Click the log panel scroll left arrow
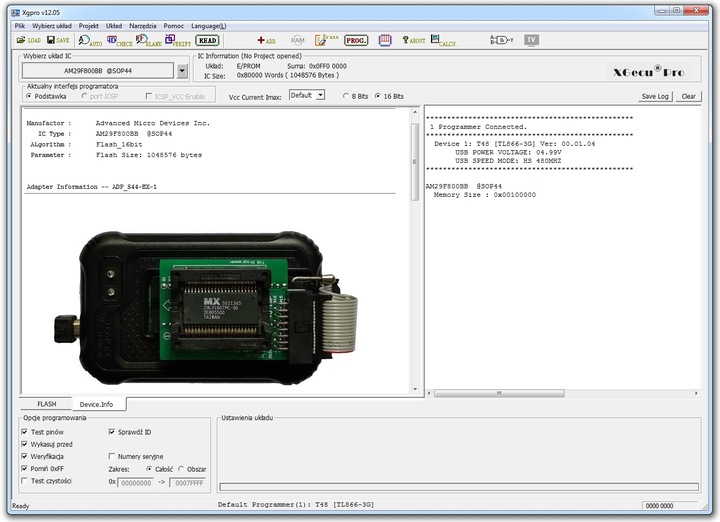This screenshot has width=720, height=522. pos(429,393)
